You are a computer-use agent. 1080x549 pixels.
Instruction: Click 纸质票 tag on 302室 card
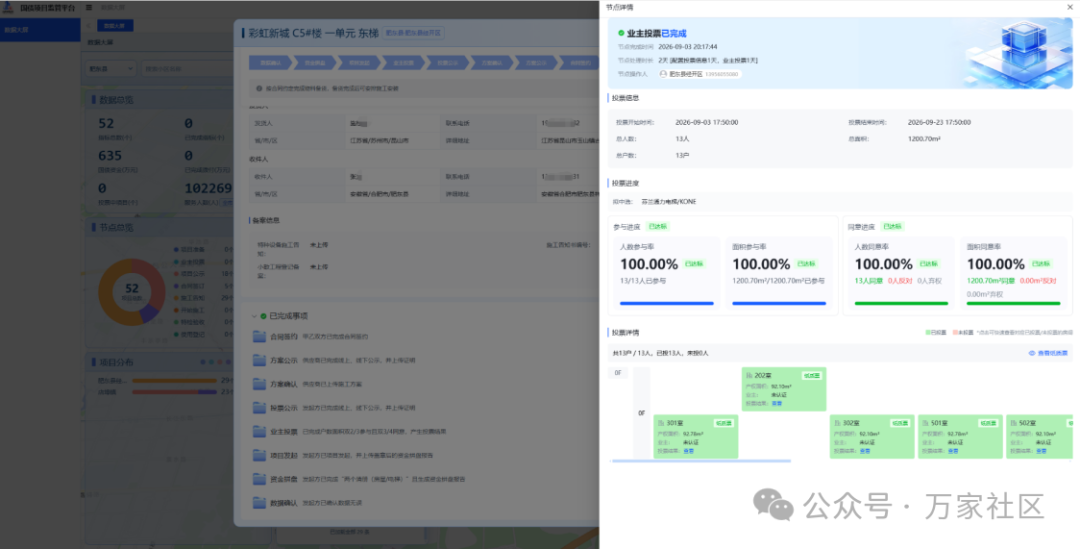900,423
